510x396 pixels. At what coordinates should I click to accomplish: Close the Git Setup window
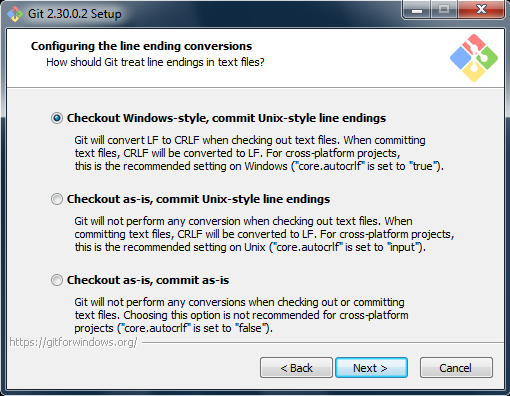(x=481, y=10)
